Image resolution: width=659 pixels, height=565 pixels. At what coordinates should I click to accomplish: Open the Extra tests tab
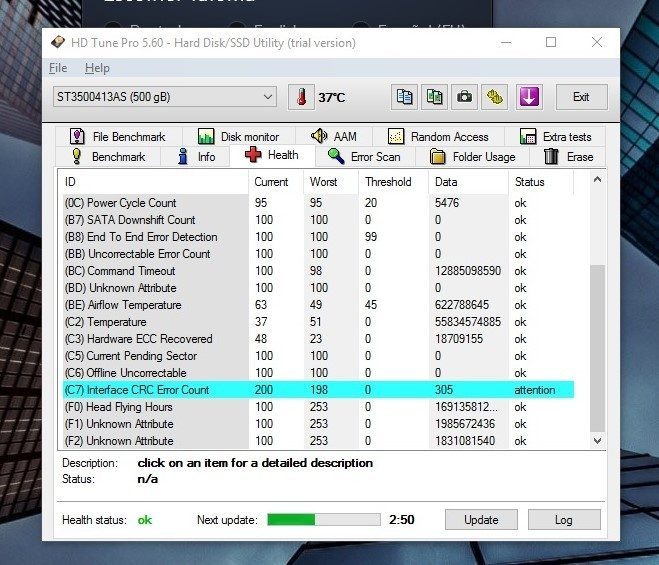555,136
